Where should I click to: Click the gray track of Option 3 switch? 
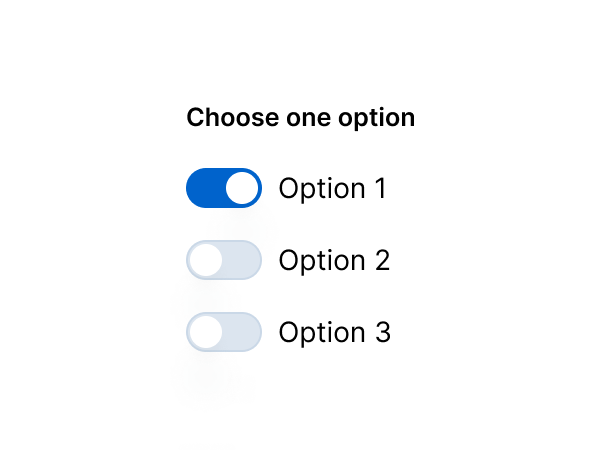pos(243,332)
